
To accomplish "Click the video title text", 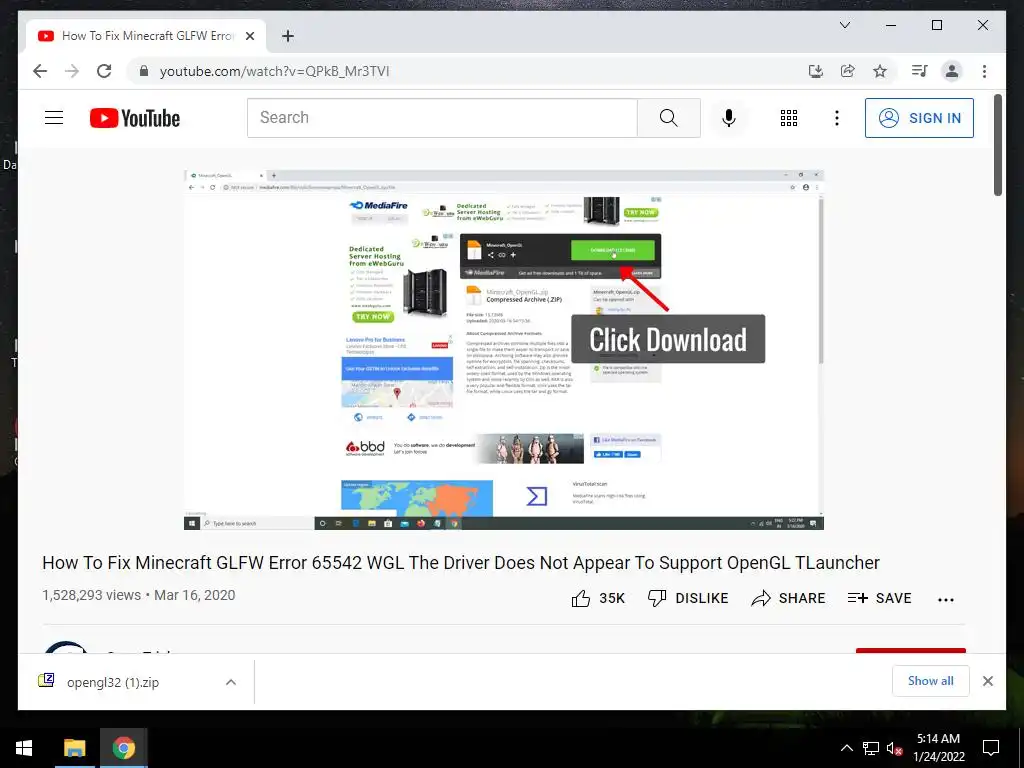I will pos(461,562).
